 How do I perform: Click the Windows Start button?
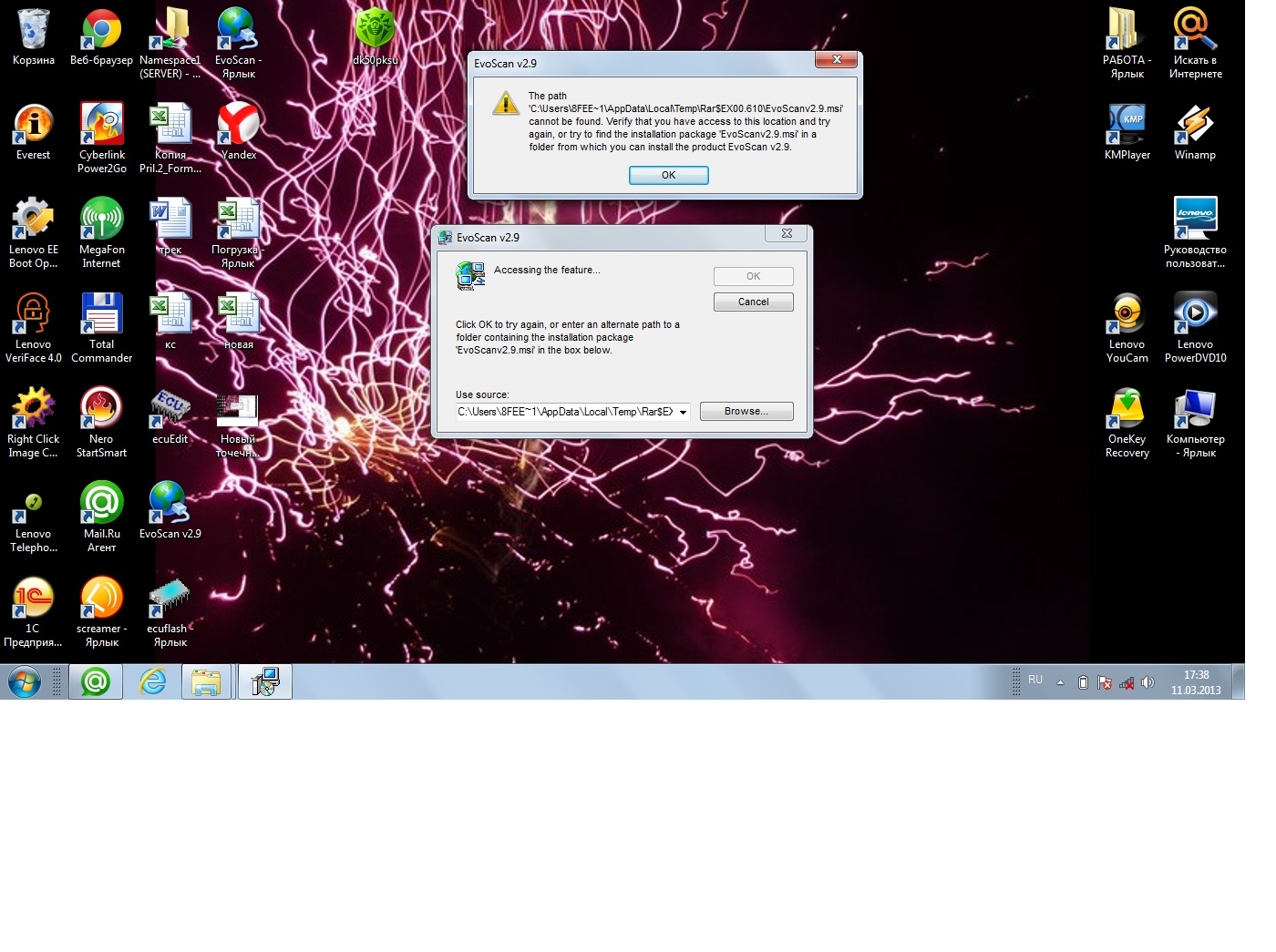tap(25, 681)
